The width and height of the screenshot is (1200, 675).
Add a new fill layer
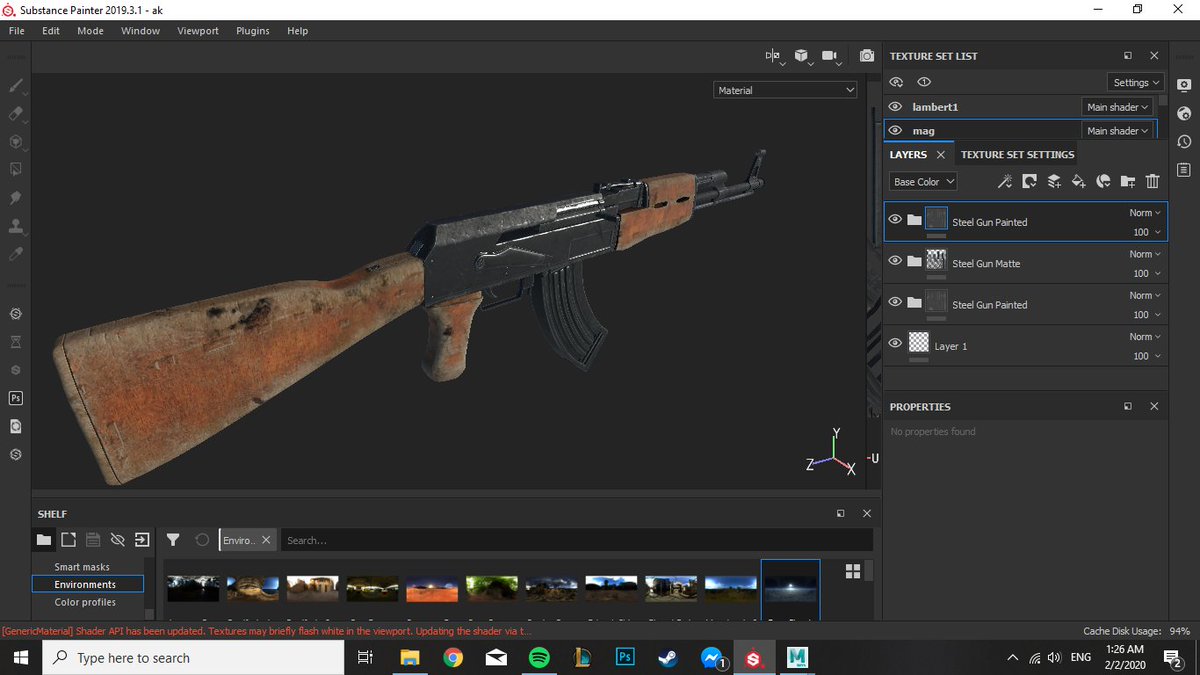(x=1078, y=181)
